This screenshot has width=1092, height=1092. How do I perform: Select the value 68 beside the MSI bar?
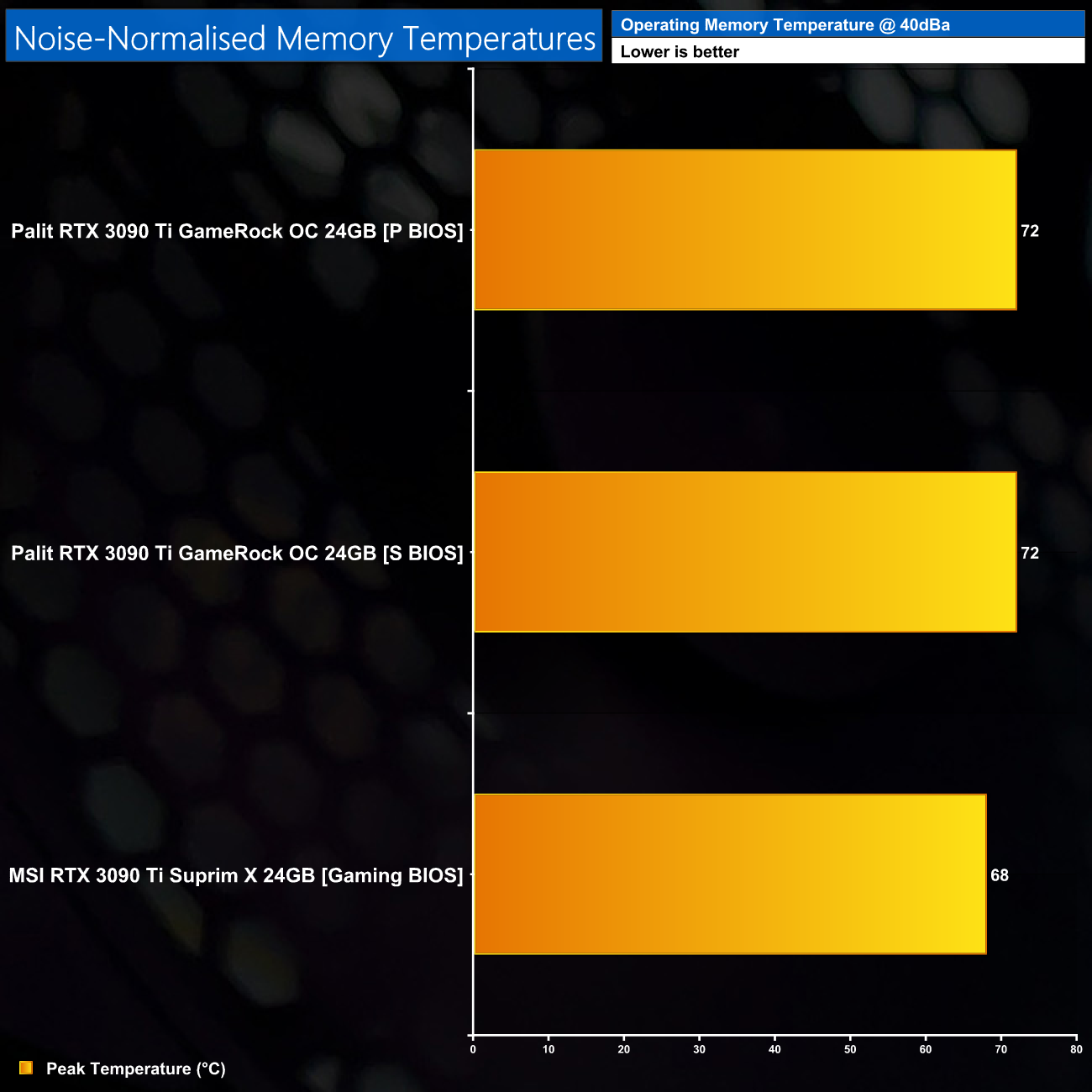point(1000,875)
